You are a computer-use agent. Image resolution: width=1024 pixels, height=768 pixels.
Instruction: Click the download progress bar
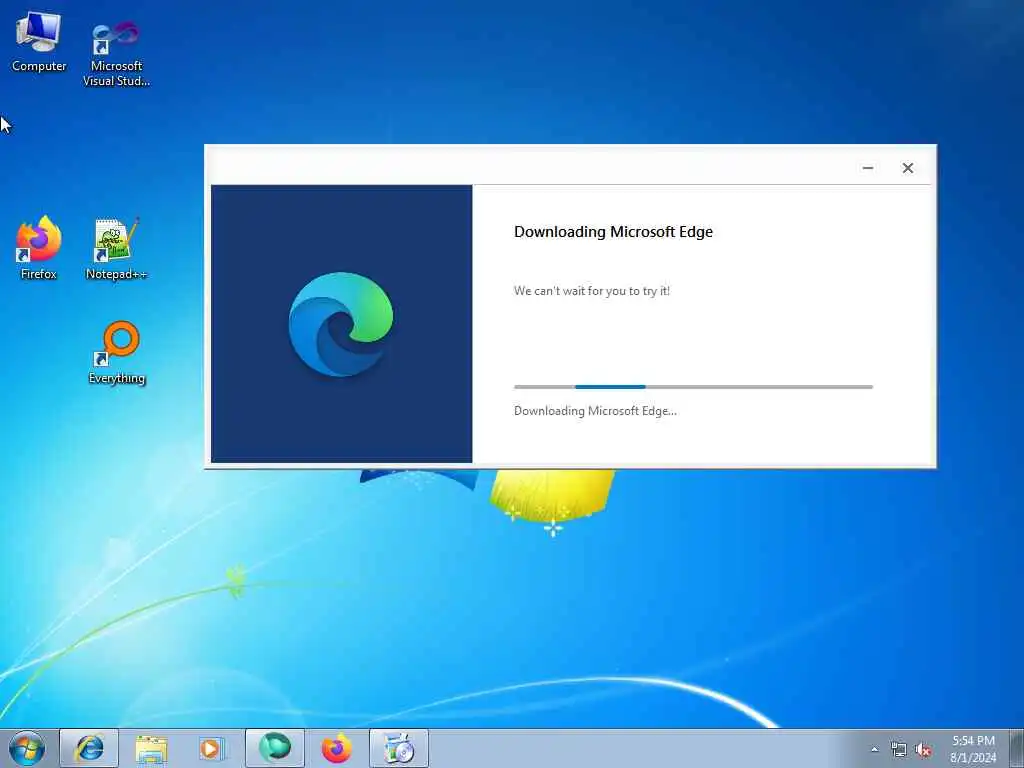[693, 387]
